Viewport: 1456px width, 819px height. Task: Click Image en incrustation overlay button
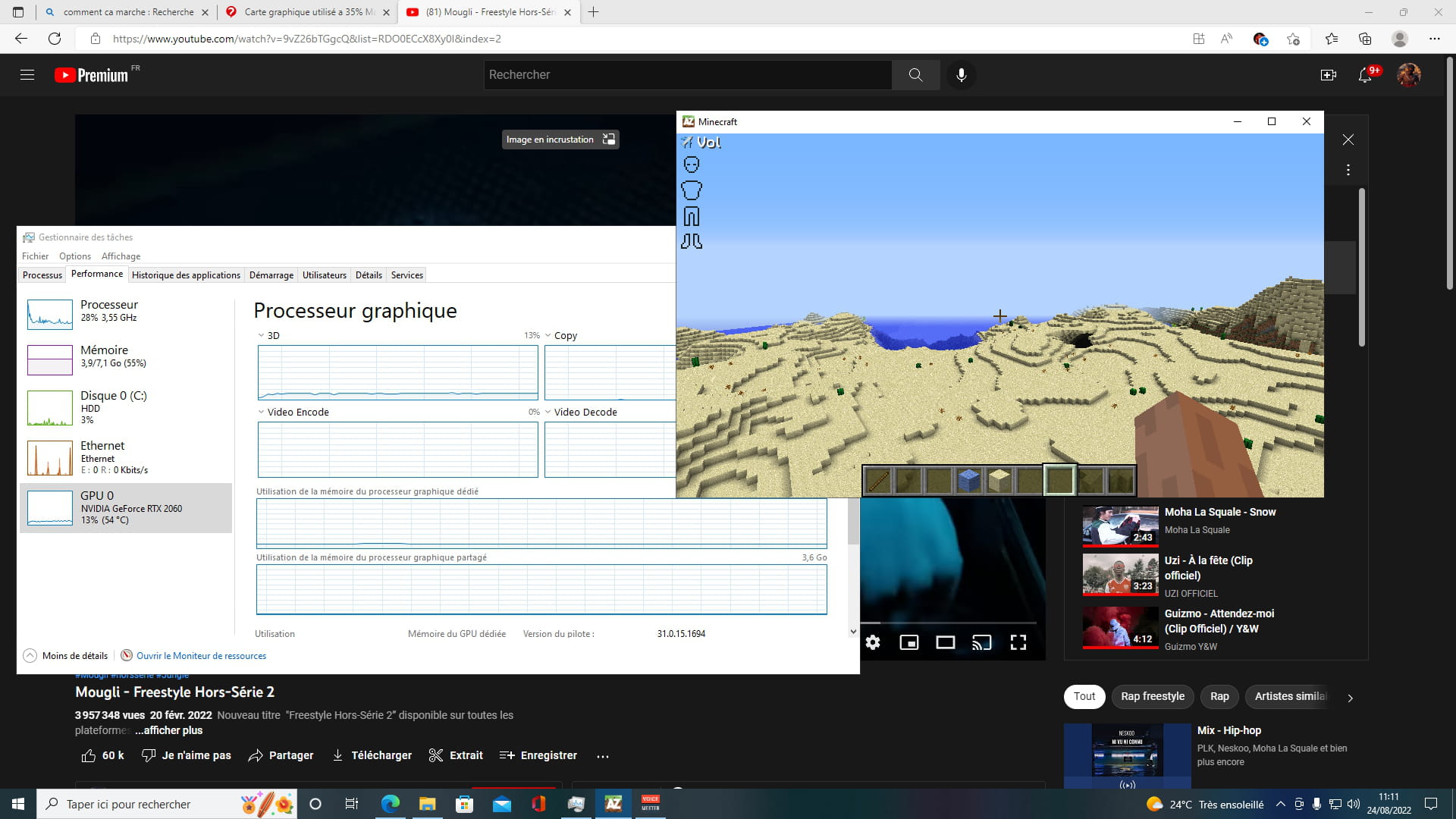(560, 140)
